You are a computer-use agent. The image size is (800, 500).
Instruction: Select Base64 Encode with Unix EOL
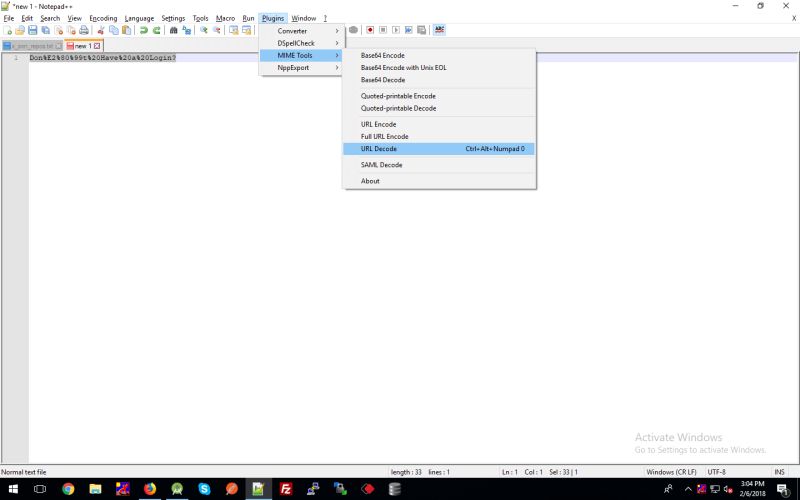click(439, 67)
